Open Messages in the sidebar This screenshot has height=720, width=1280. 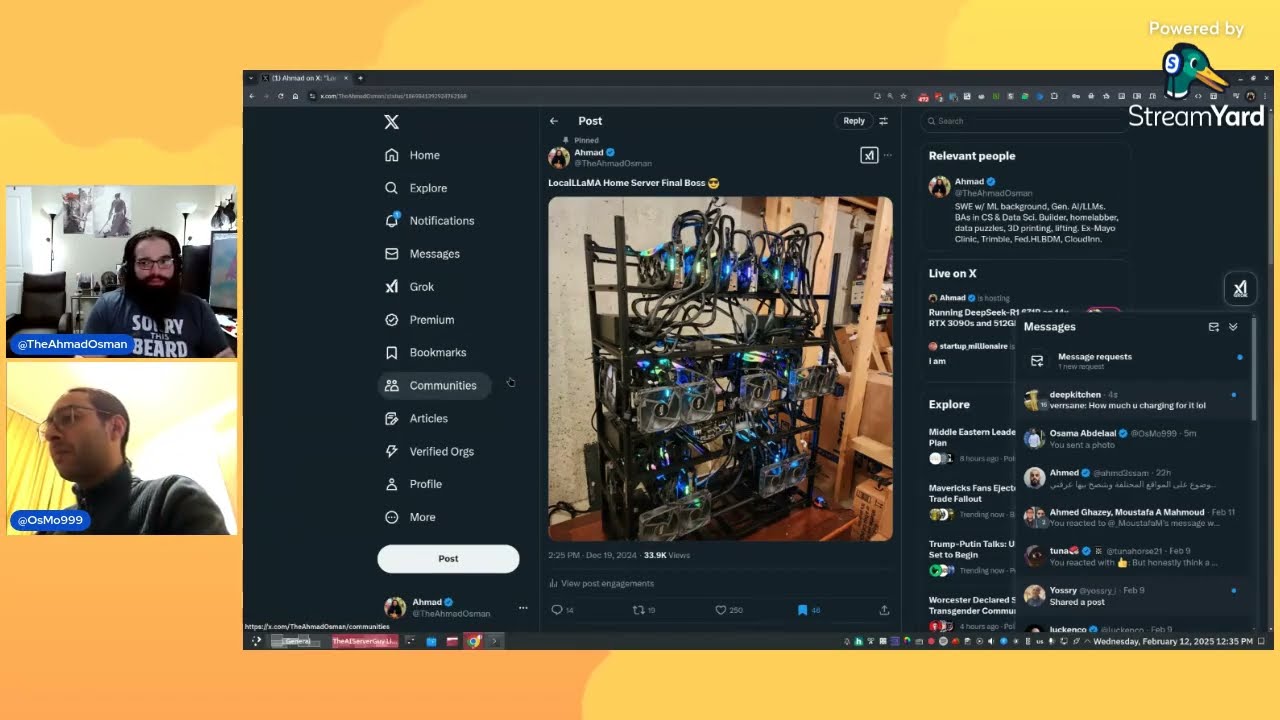pos(422,254)
